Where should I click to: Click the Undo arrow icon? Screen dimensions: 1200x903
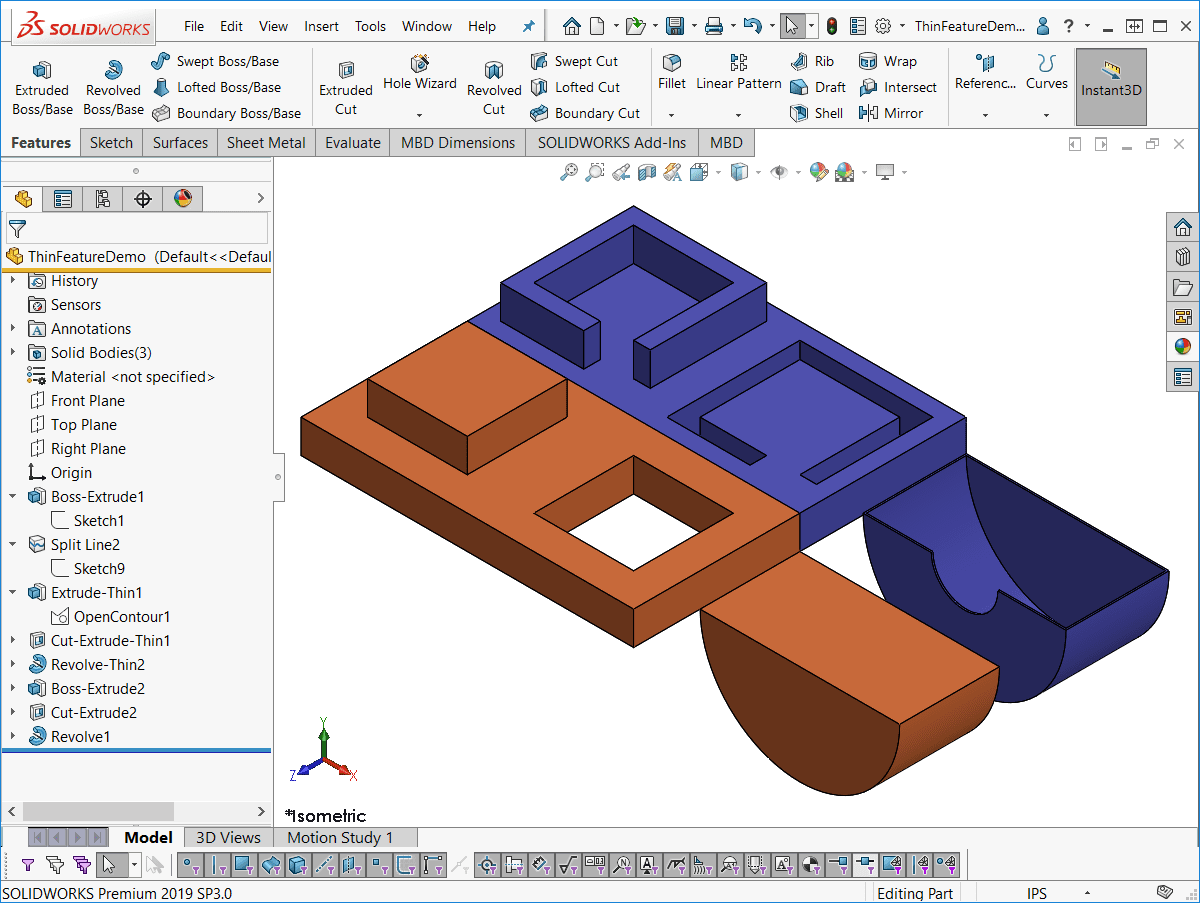click(752, 26)
